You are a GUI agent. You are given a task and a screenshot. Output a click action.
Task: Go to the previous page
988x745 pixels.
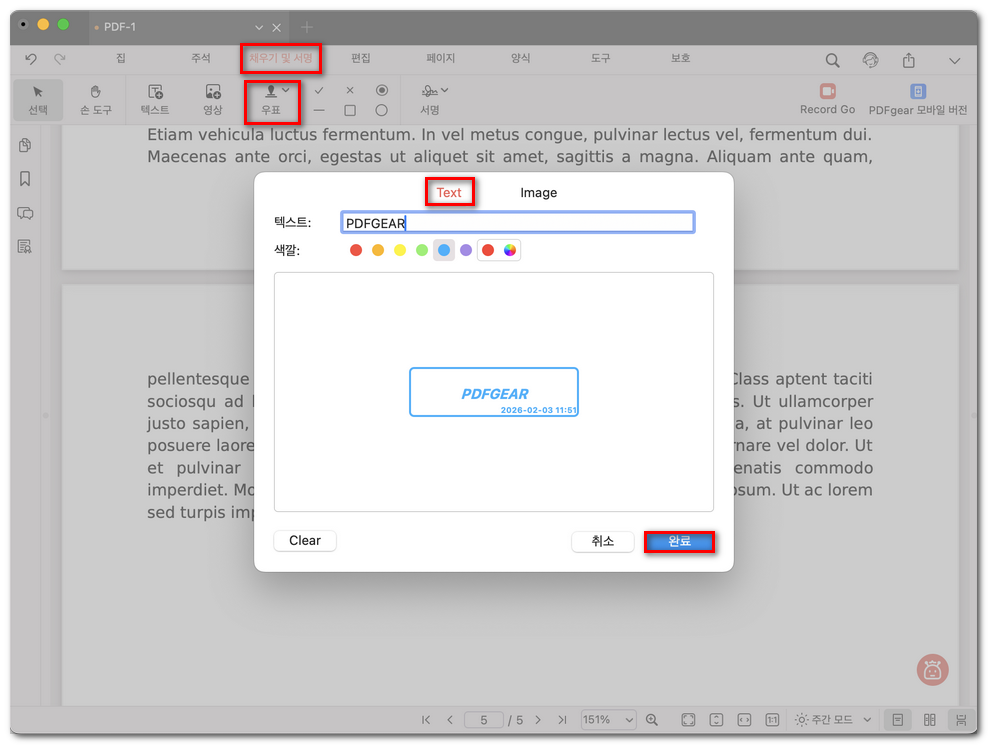tap(450, 720)
